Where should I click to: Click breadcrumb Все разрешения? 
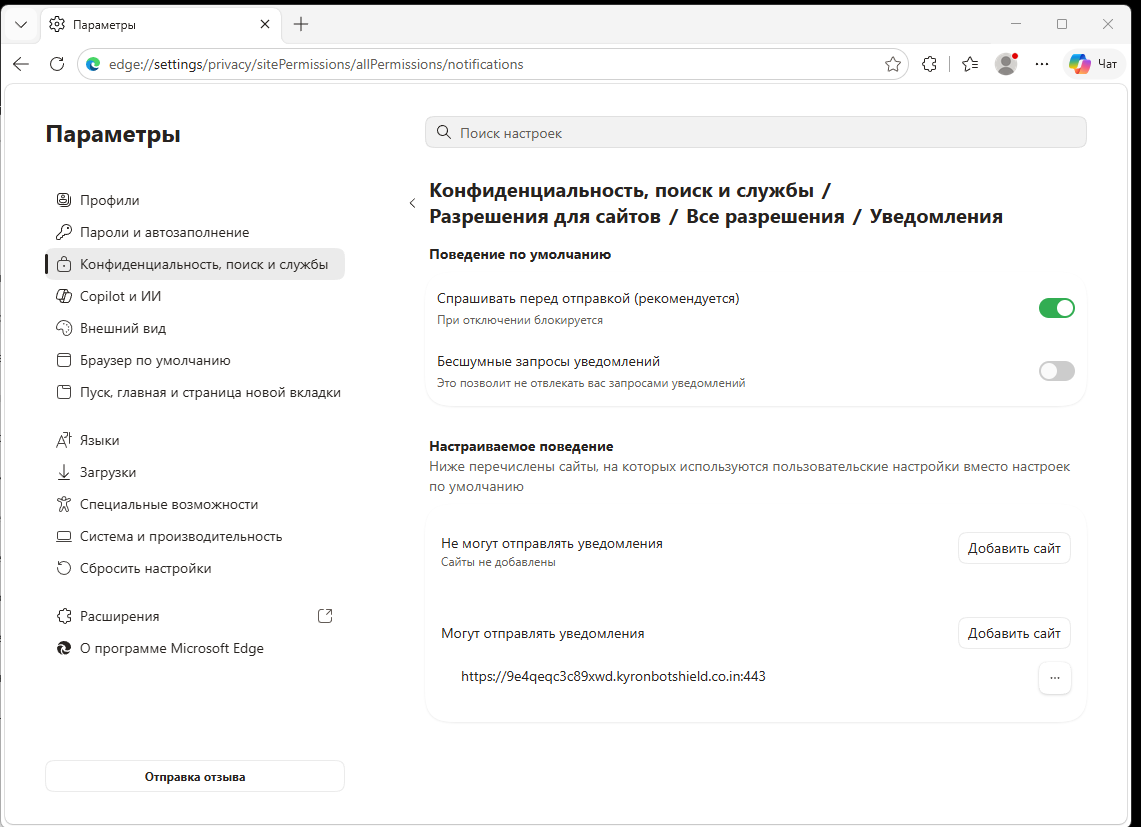coord(765,216)
